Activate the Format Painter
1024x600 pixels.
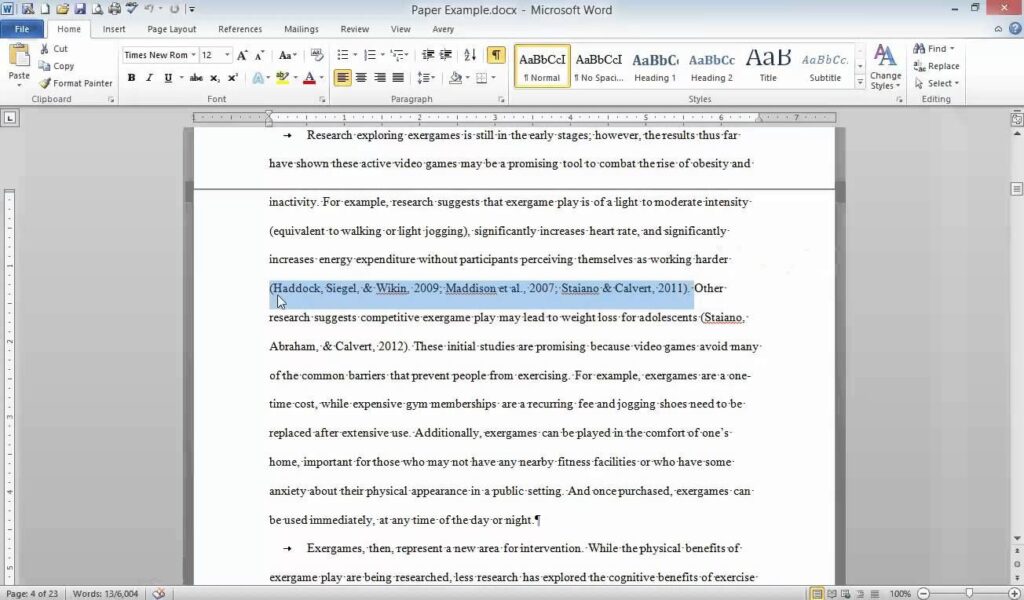76,83
